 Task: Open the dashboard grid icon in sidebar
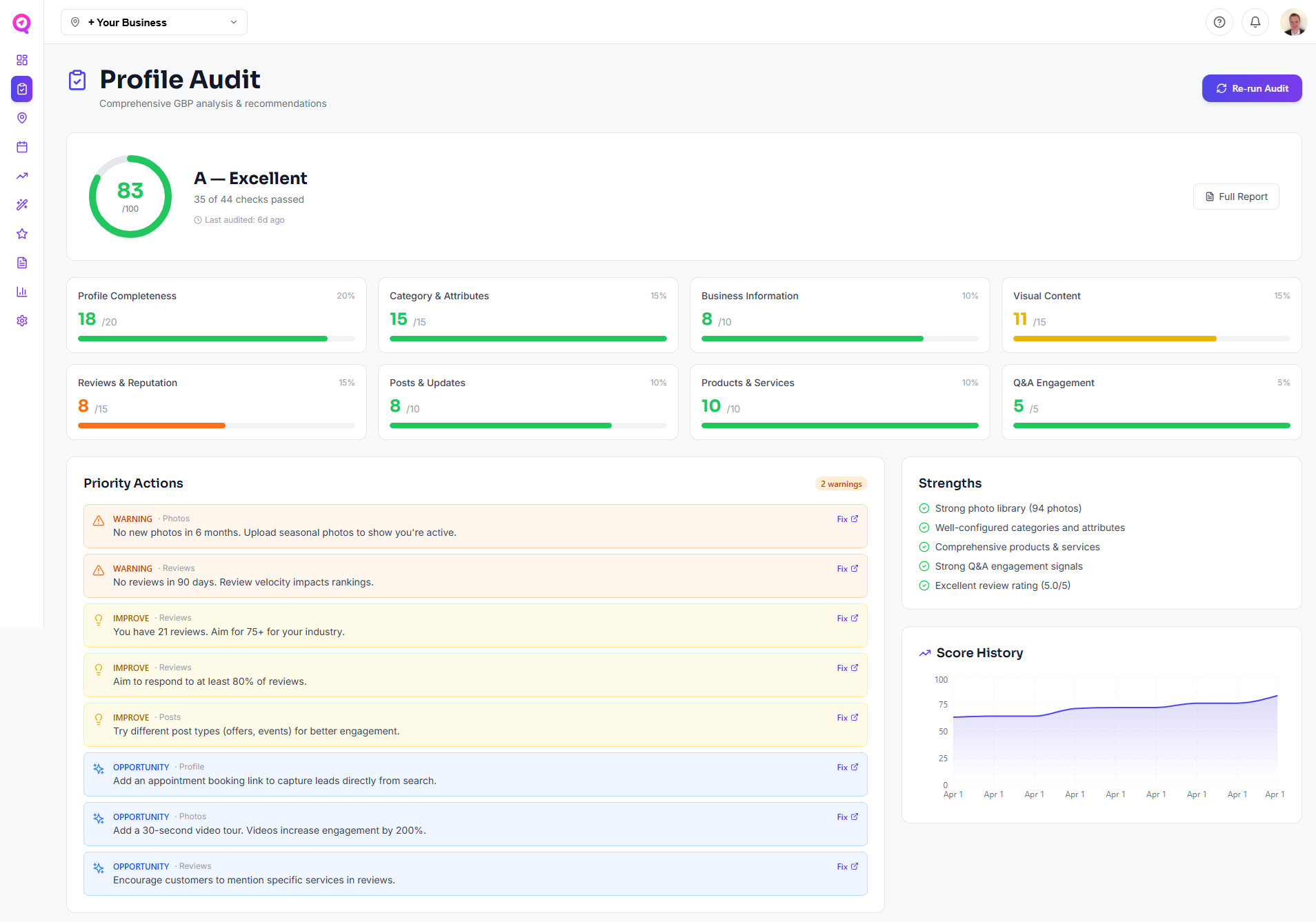coord(21,60)
